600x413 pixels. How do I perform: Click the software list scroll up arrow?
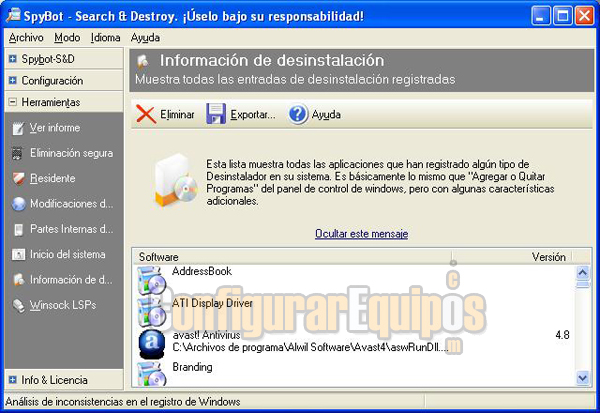tap(583, 273)
